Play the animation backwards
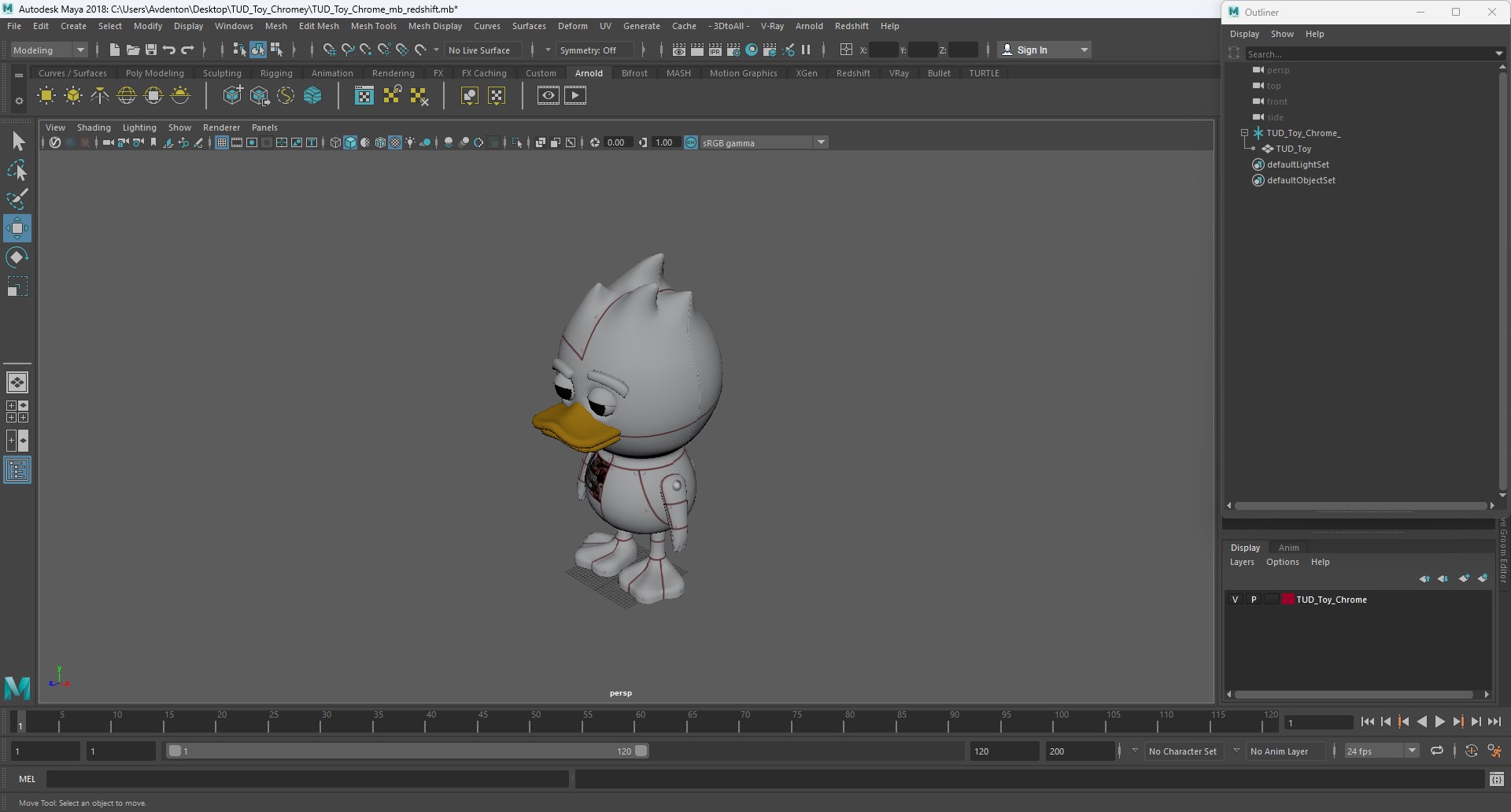1511x812 pixels. tap(1421, 722)
